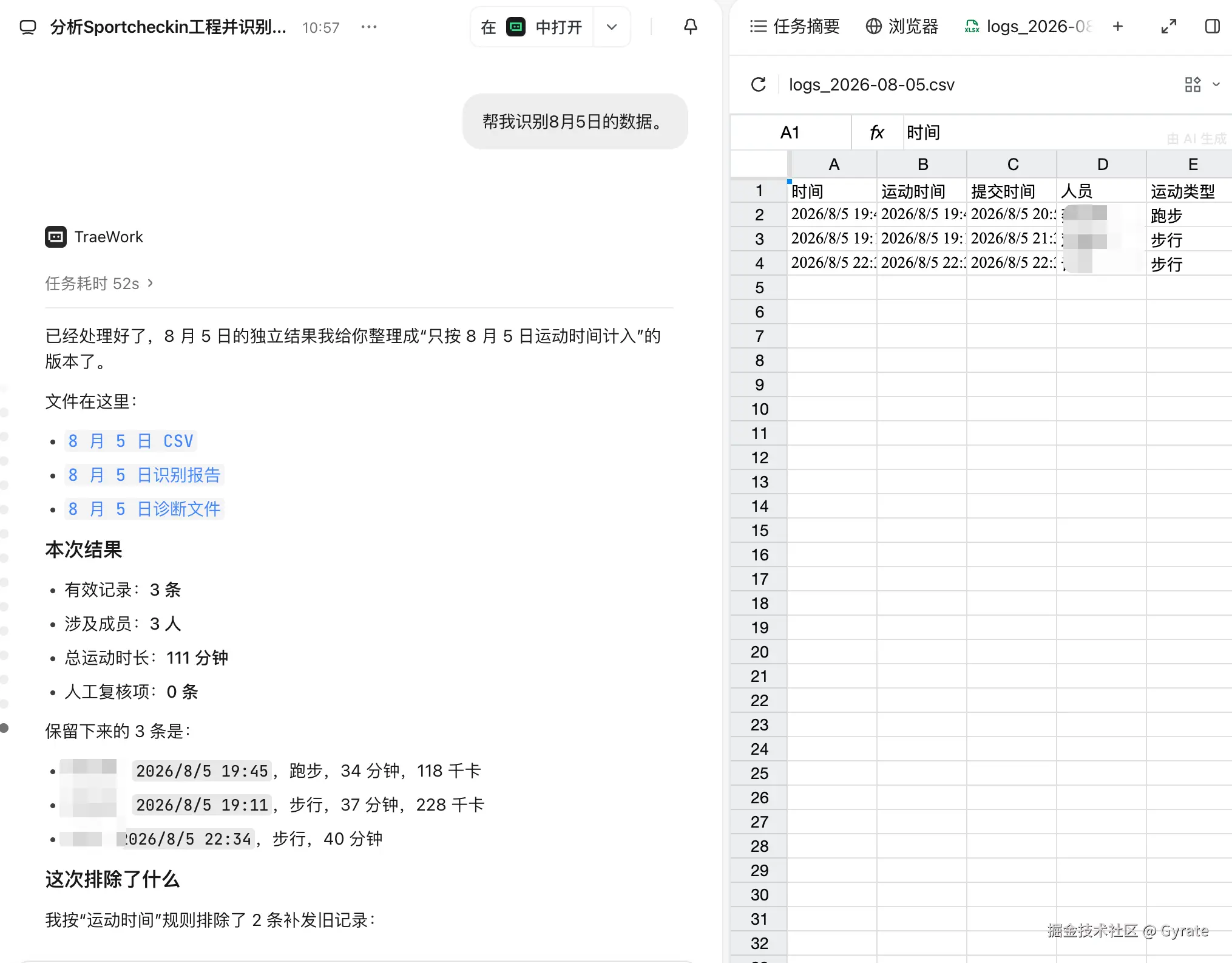Select column B header
The width and height of the screenshot is (1232, 963).
point(922,165)
